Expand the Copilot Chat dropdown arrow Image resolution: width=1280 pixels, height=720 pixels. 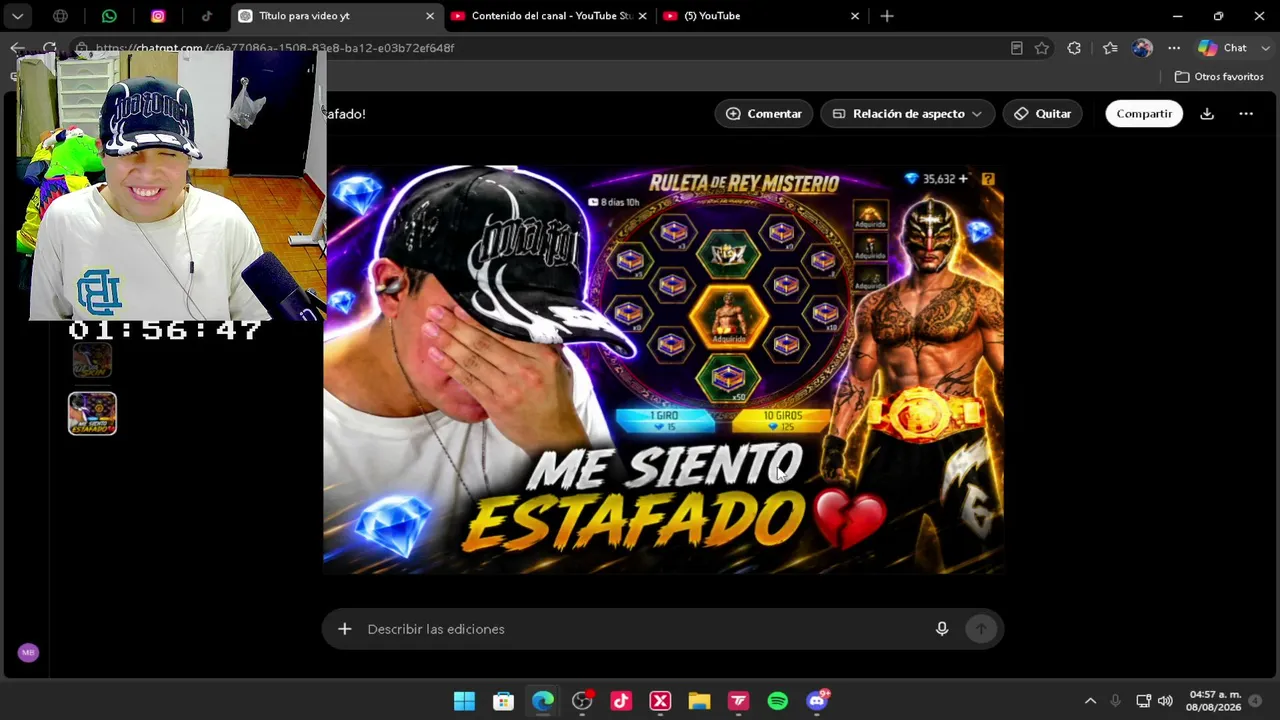click(x=1265, y=48)
